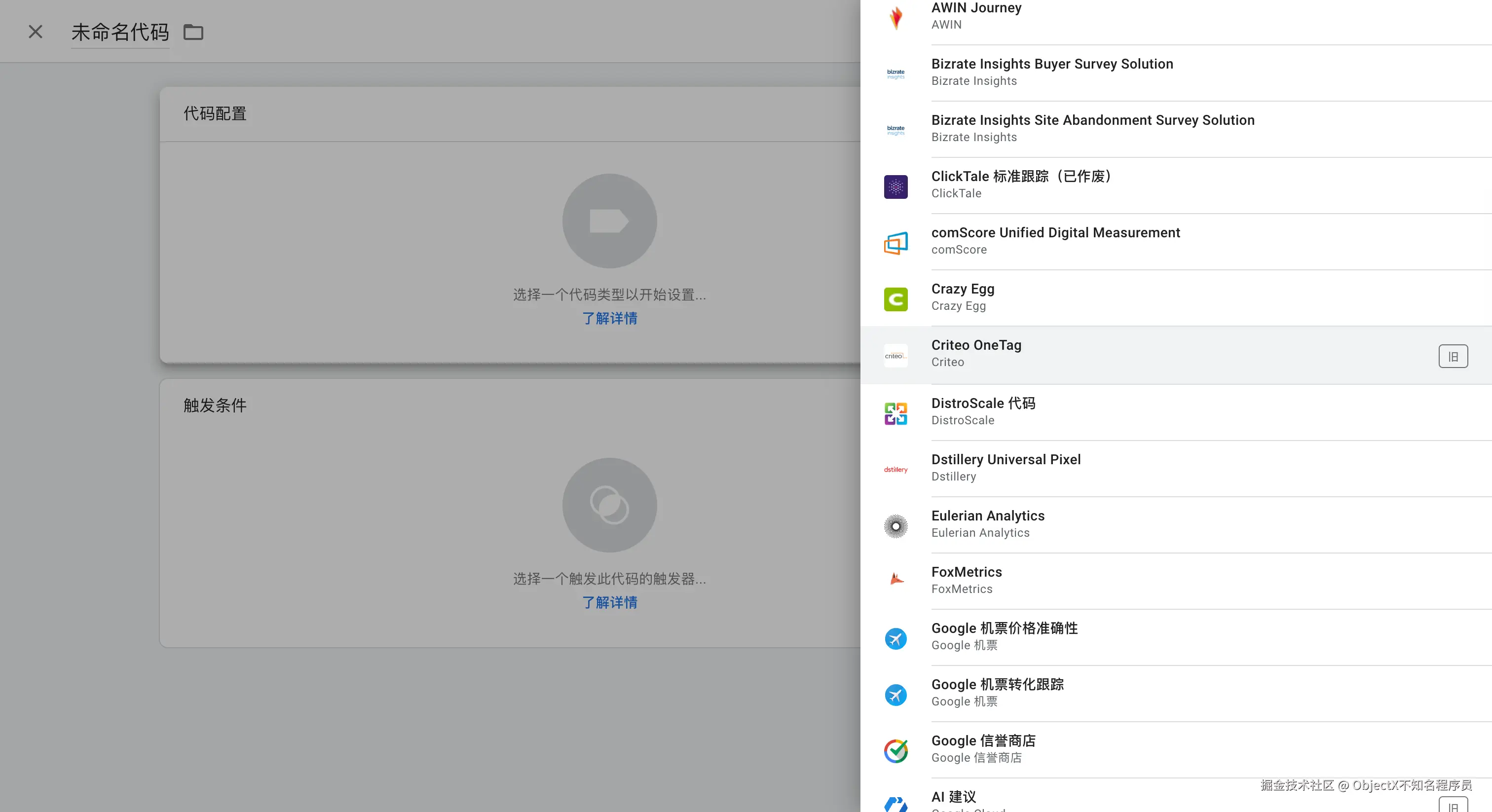Choose Bizrate Insights Buyer Survey Solution

click(x=1052, y=72)
